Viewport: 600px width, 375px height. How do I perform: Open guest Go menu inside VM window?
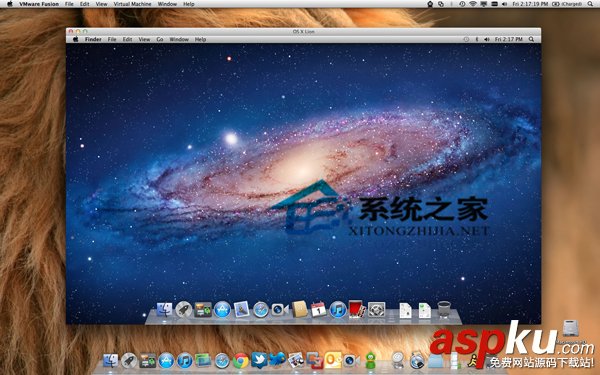tap(160, 39)
